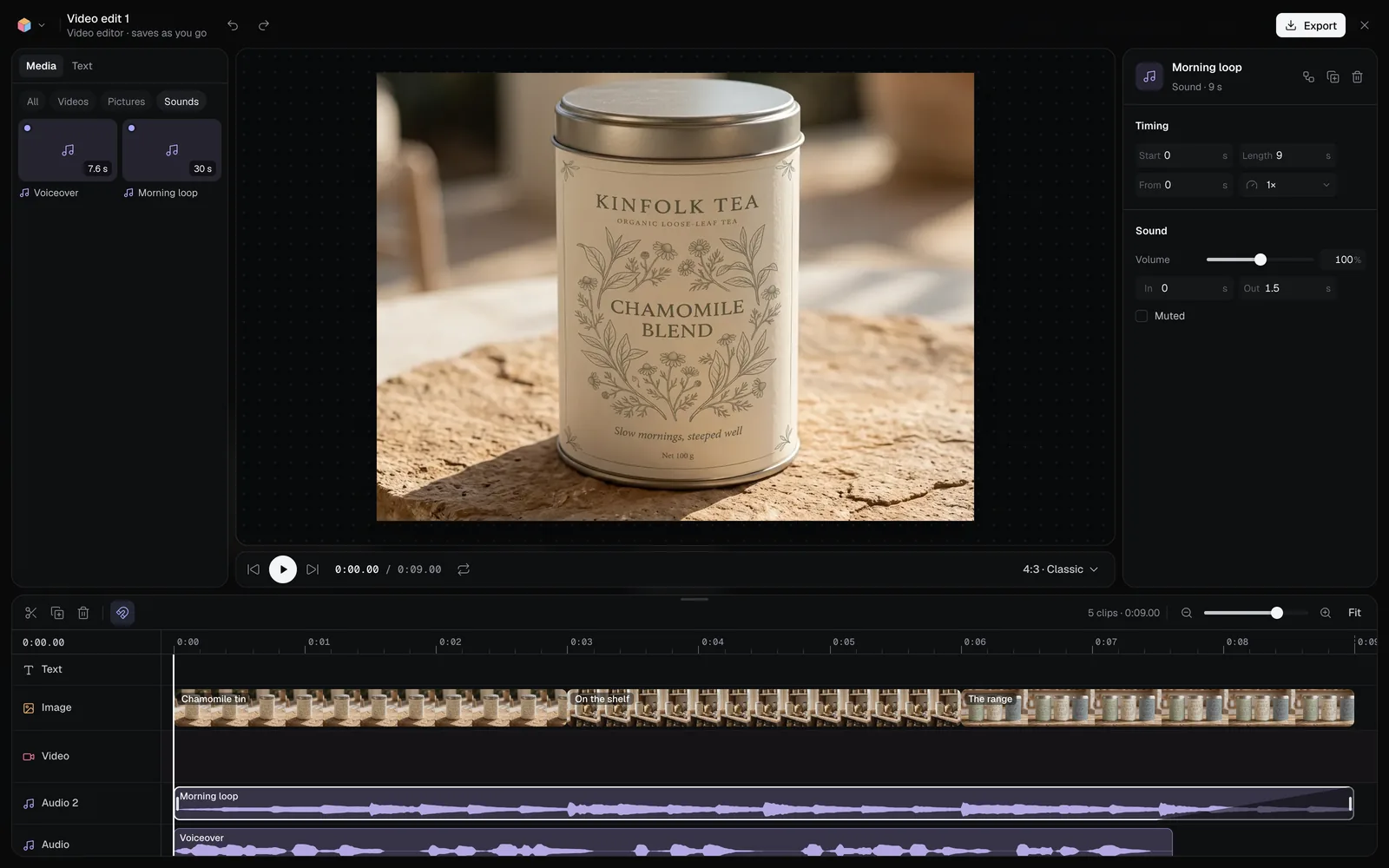Select The range image clip
1389x868 pixels.
1158,708
